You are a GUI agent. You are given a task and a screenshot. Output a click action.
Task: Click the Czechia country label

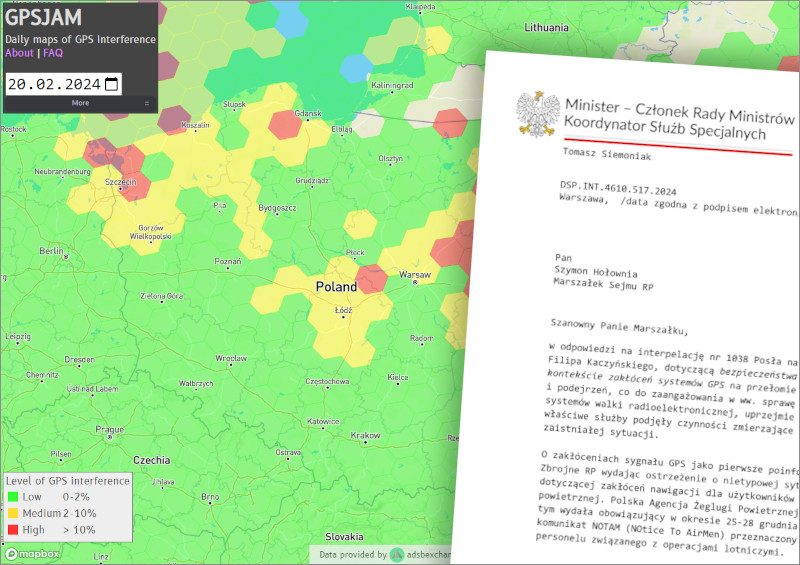tap(152, 460)
